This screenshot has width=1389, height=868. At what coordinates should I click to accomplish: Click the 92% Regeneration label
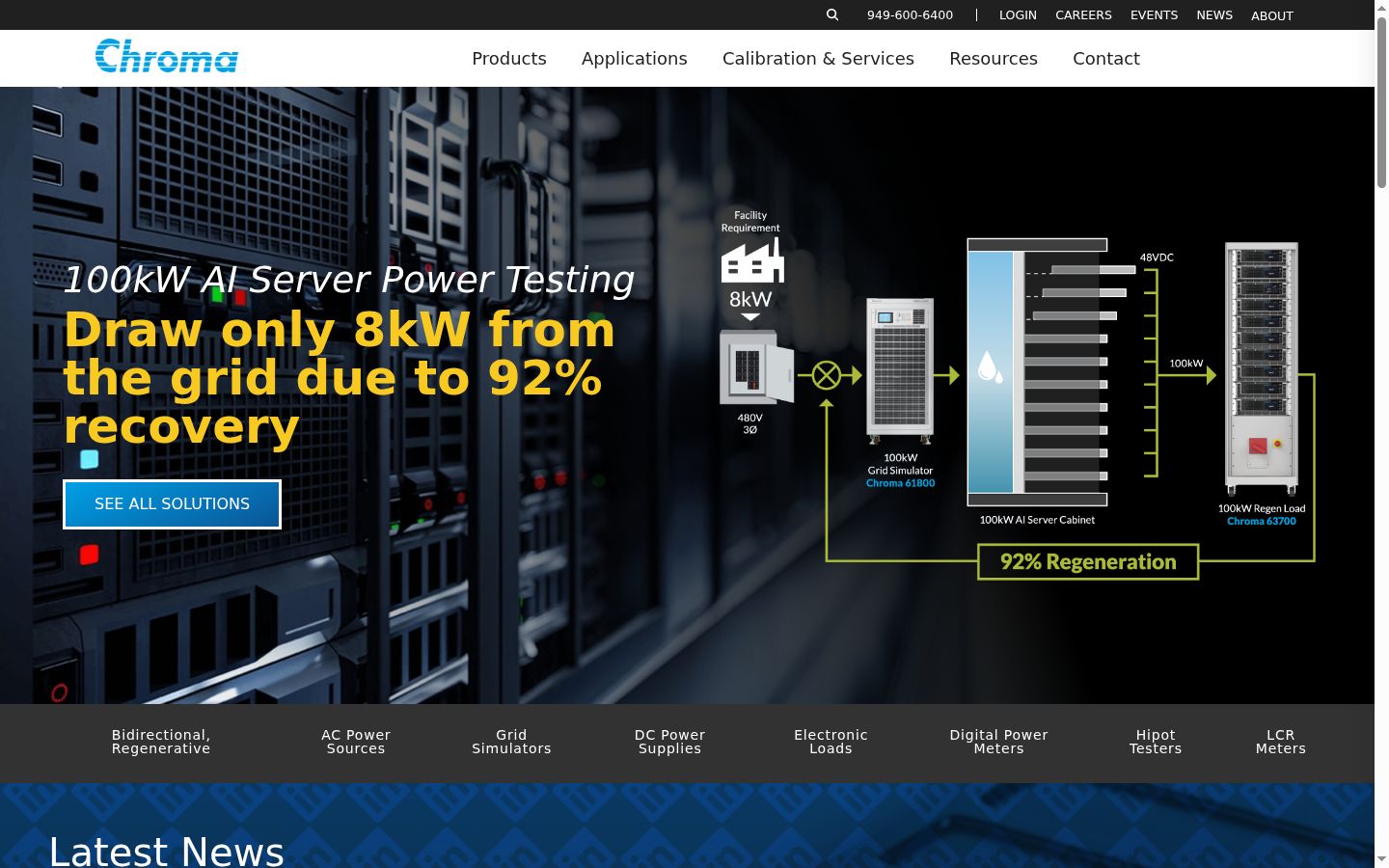click(1088, 562)
